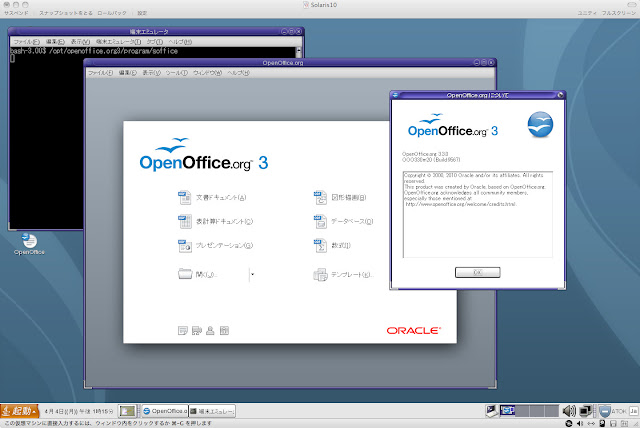Viewport: 640px width, 428px height.
Task: Open ヘルプ menu in OpenOffice.org window
Action: [x=238, y=73]
